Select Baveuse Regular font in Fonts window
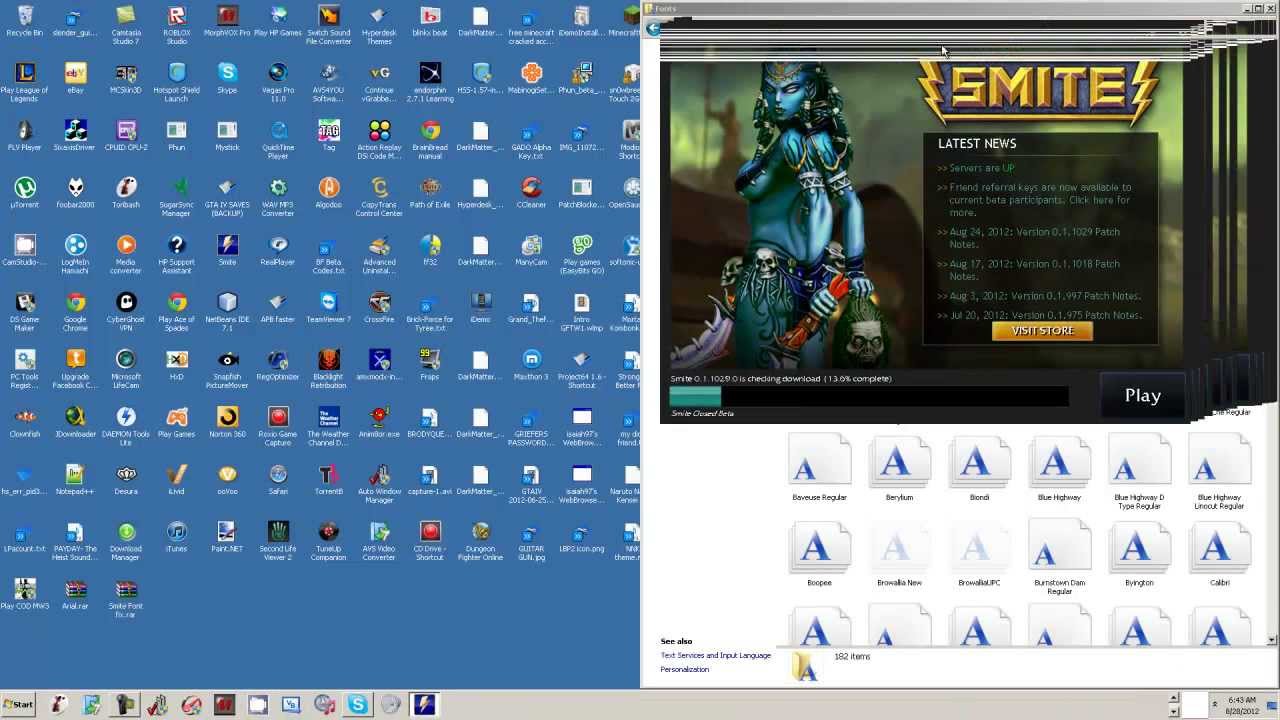Viewport: 1280px width, 720px height. [819, 468]
